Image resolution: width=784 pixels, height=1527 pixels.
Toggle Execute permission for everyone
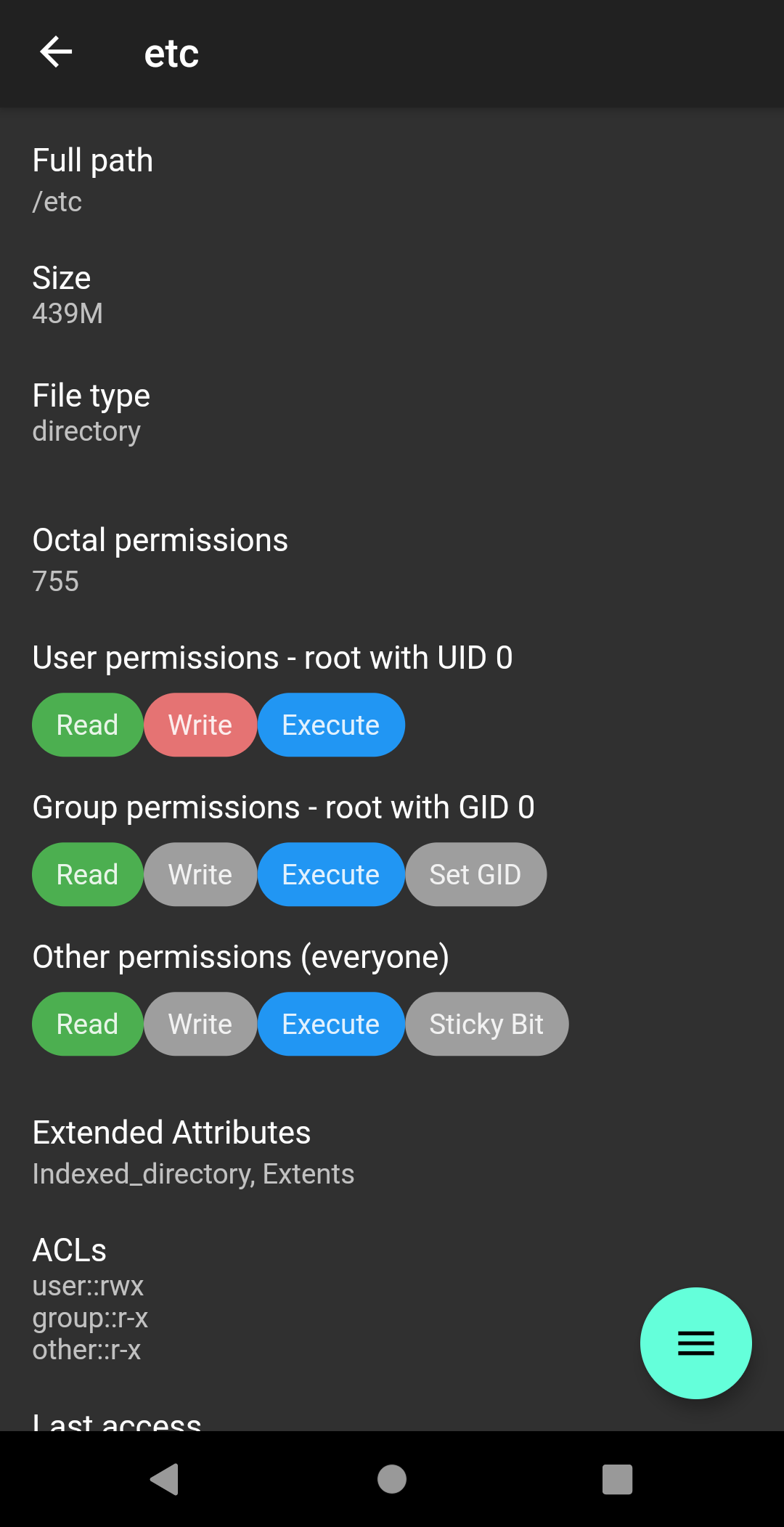pyautogui.click(x=331, y=1024)
